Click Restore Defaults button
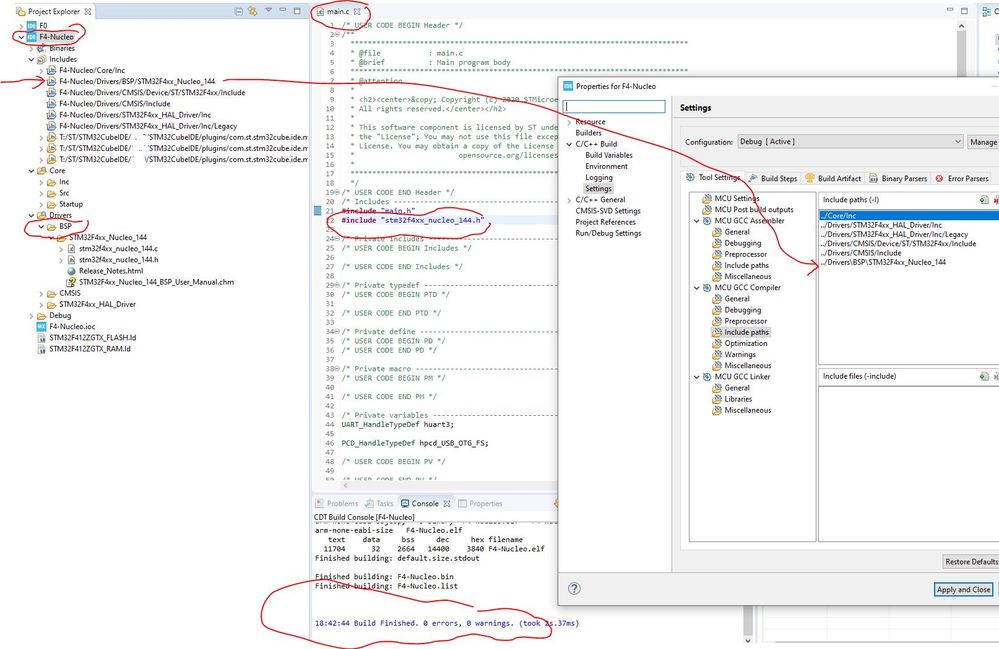The height and width of the screenshot is (649, 999). click(971, 562)
